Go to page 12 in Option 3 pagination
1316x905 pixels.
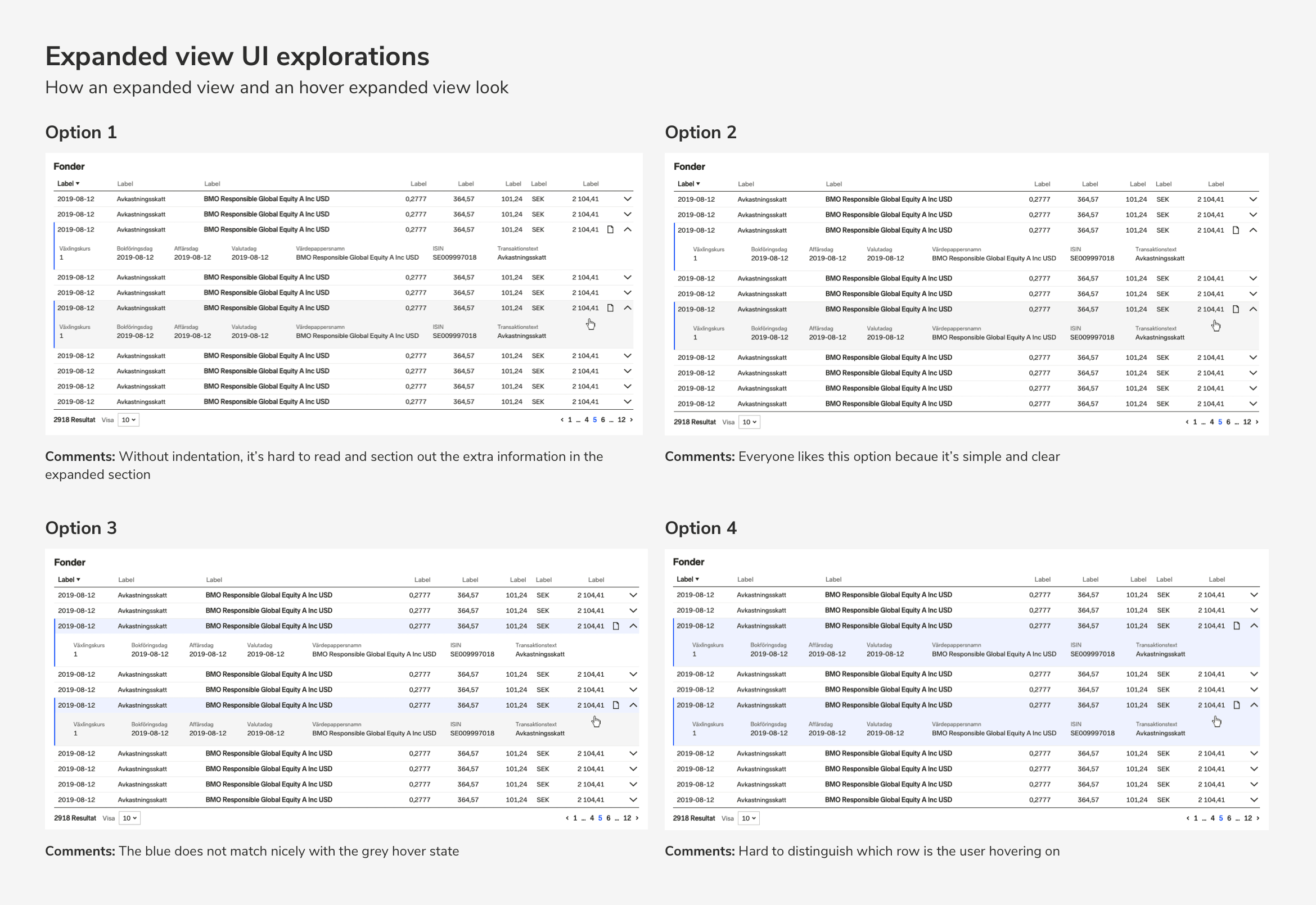tap(627, 818)
